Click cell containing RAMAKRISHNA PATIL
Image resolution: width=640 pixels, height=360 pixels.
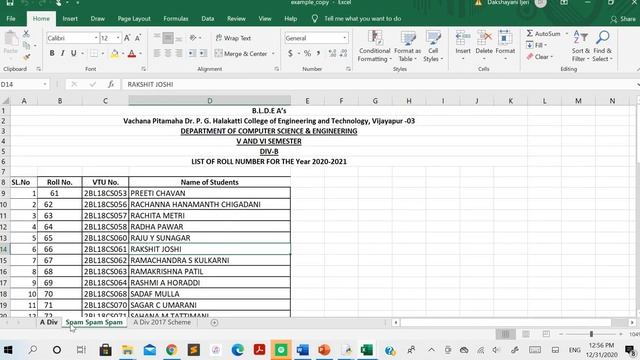(x=209, y=271)
